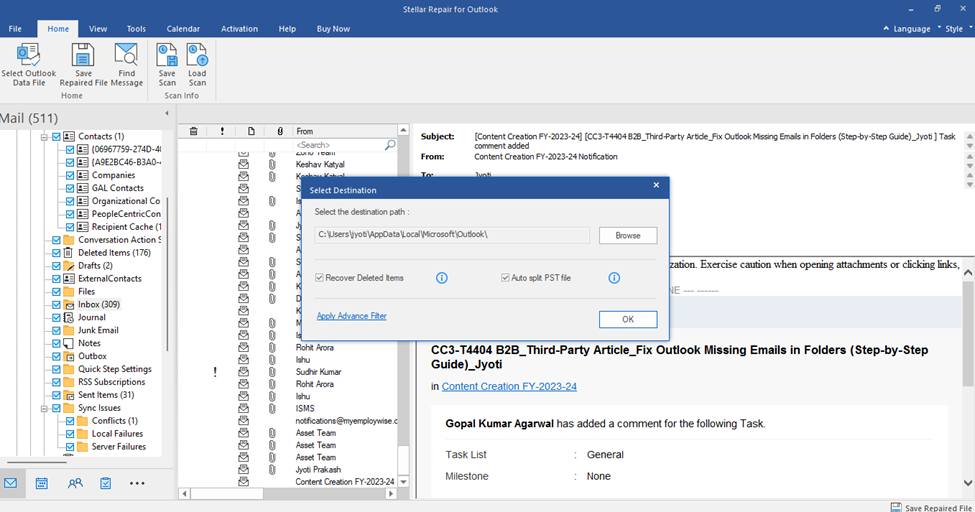Viewport: 975px width, 512px height.
Task: Click info icon beside Recover Deleted Items
Action: (441, 278)
